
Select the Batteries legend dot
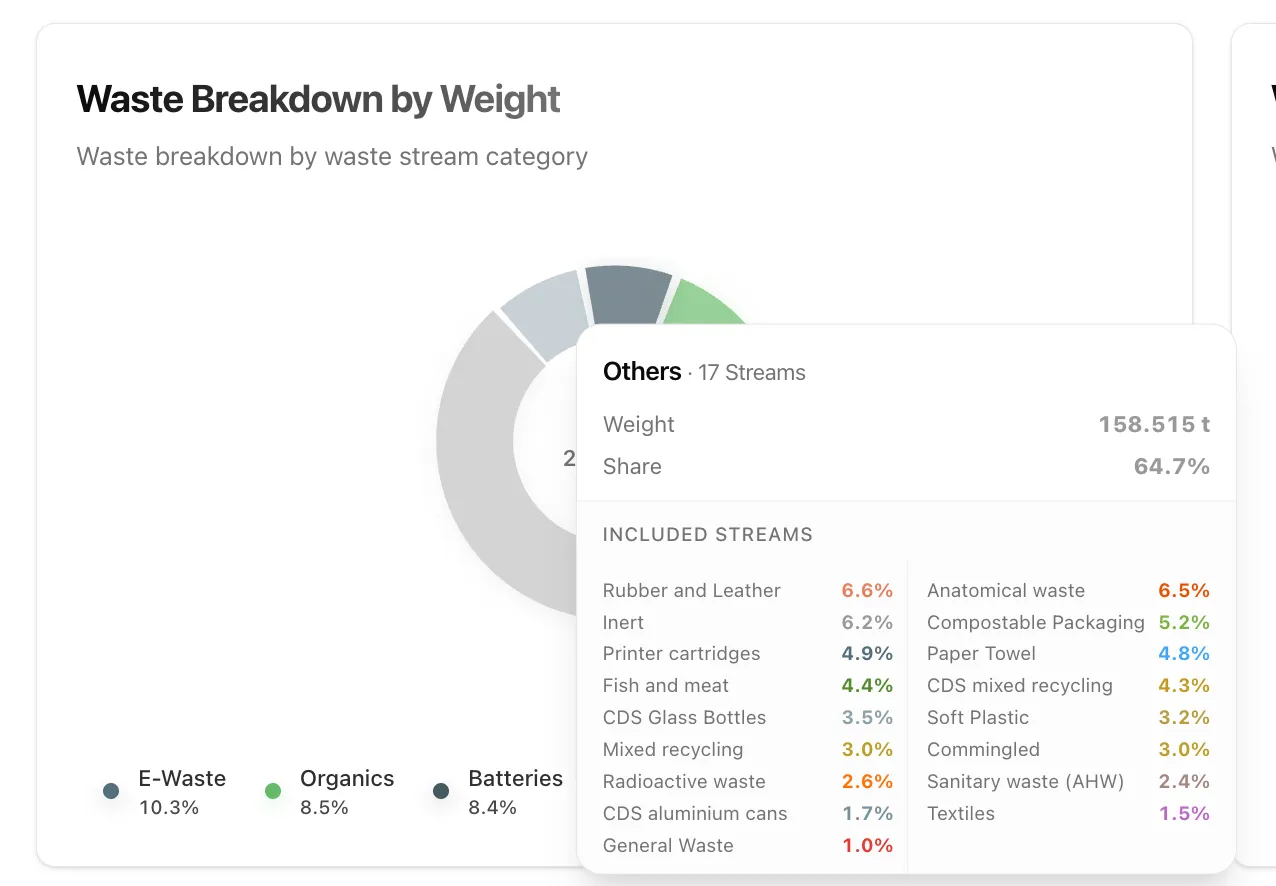pos(440,791)
